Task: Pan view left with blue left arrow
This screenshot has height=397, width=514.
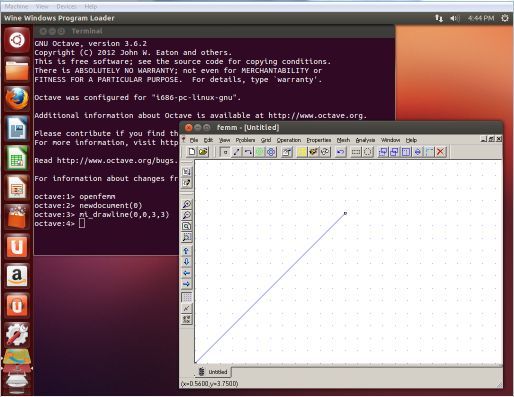Action: tap(187, 273)
